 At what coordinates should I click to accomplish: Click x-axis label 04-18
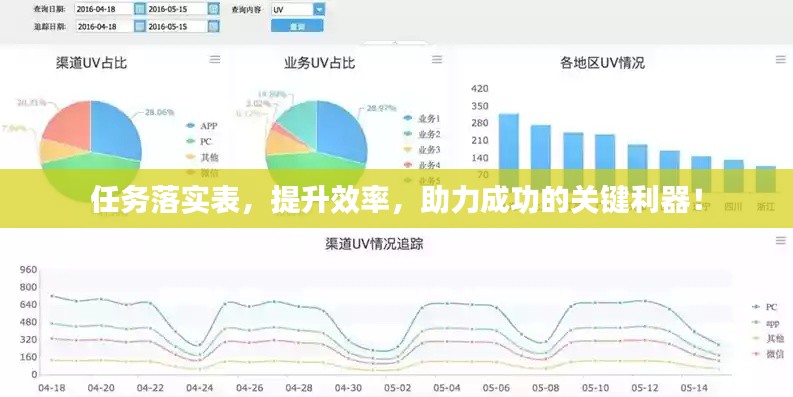tap(51, 388)
